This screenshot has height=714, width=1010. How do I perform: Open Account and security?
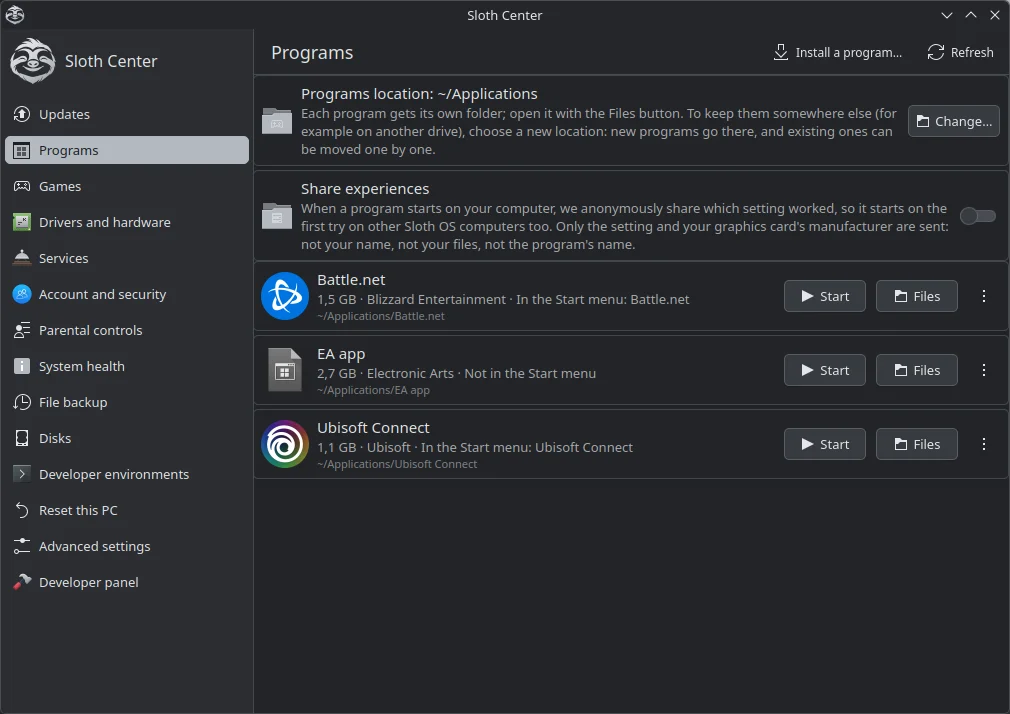pyautogui.click(x=127, y=294)
